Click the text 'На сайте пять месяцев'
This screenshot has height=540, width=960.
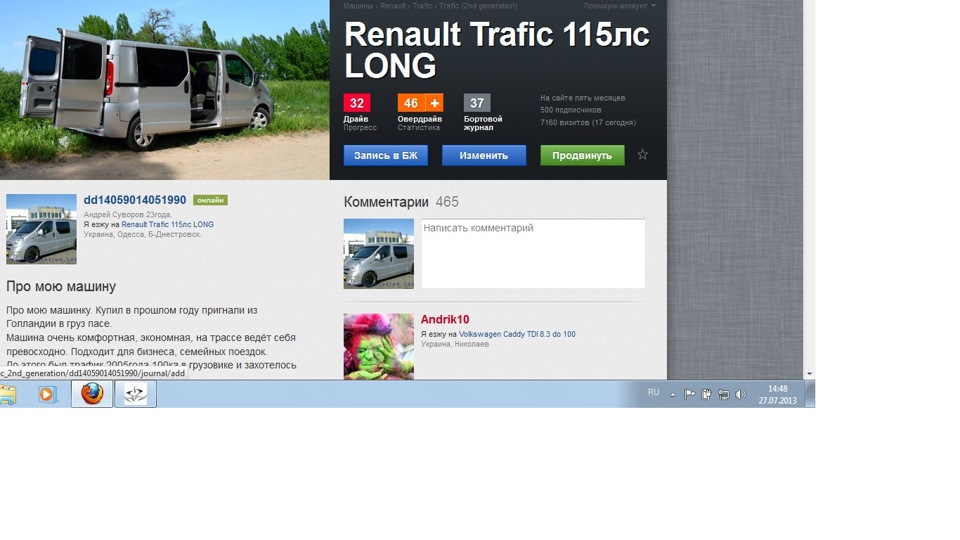click(x=582, y=98)
